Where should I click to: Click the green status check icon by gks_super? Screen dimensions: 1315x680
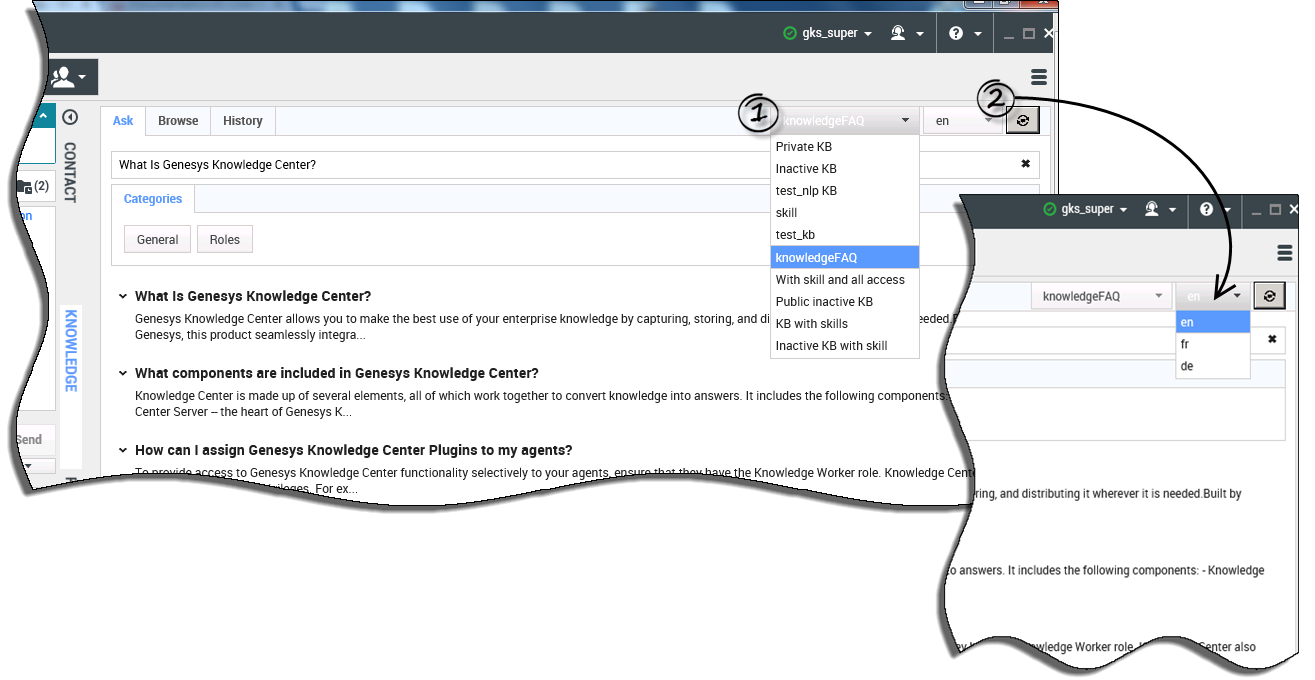tap(790, 33)
